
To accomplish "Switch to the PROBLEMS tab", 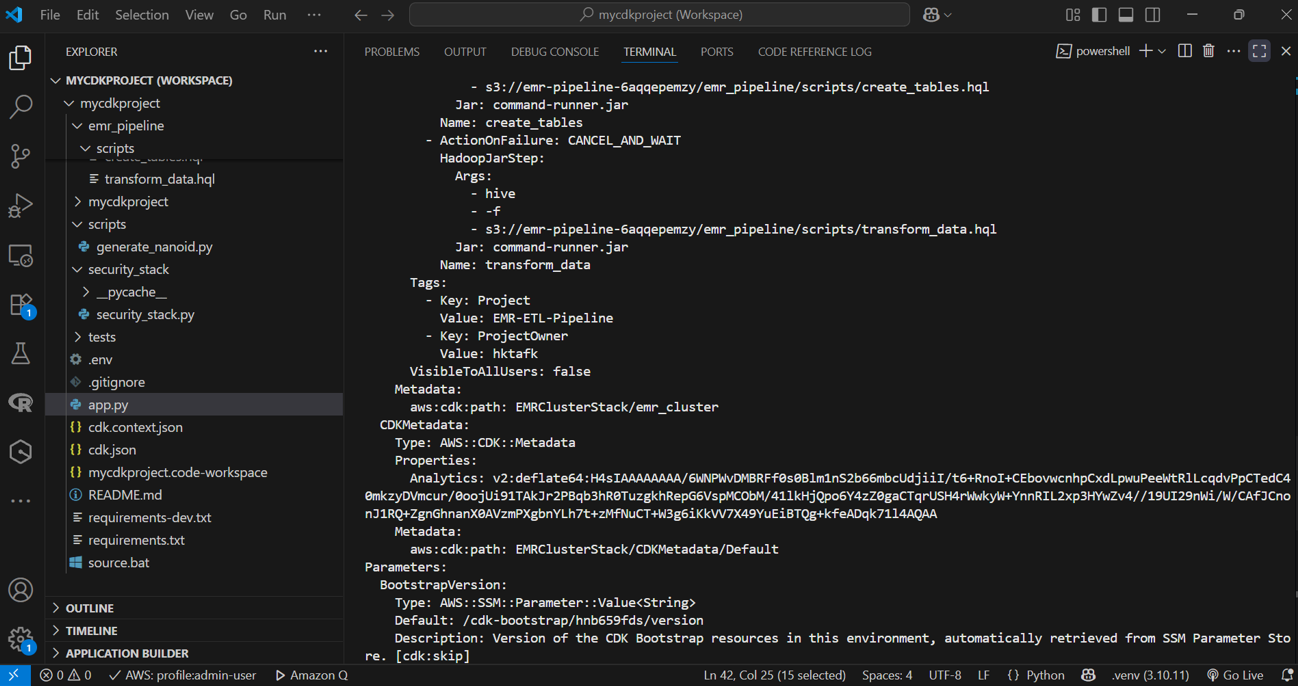I will pos(390,51).
